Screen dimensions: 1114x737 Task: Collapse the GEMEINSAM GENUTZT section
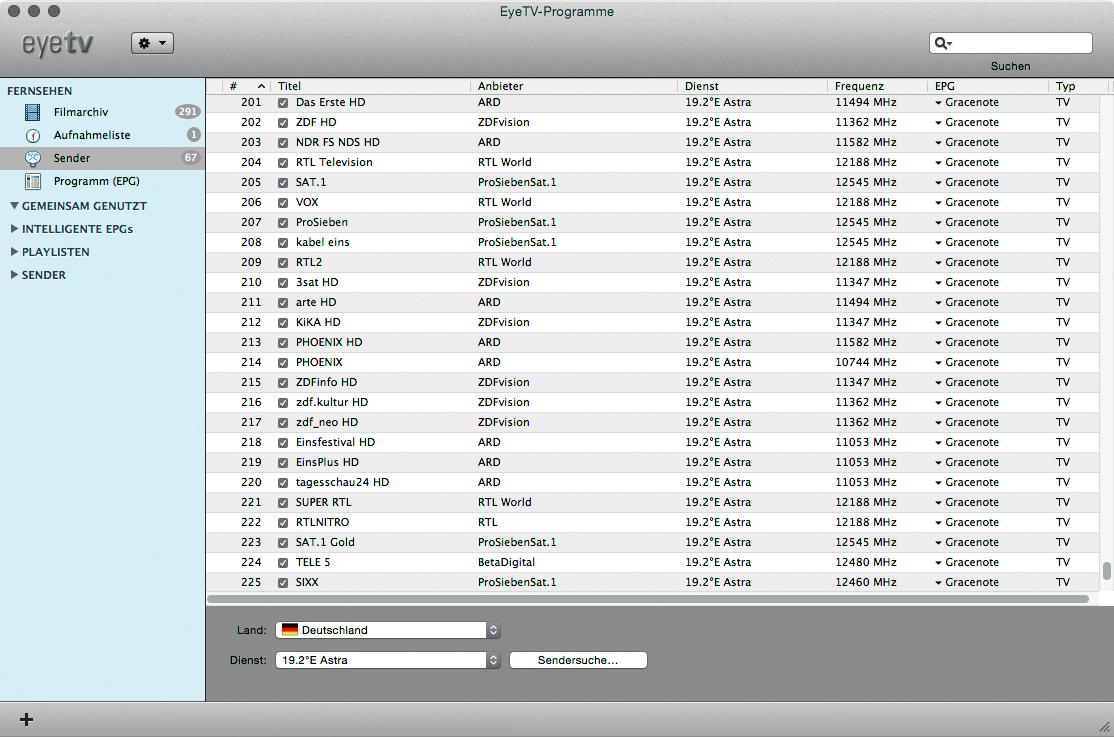click(x=14, y=205)
